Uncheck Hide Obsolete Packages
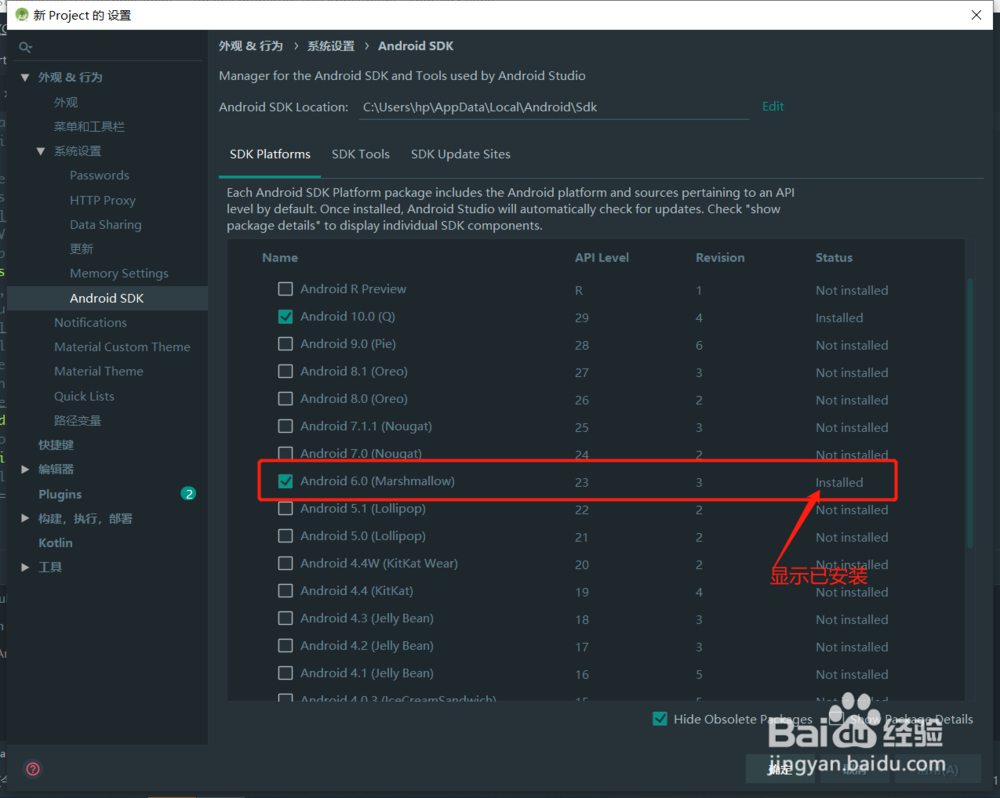Screen dimensions: 1000x798 (x=660, y=718)
